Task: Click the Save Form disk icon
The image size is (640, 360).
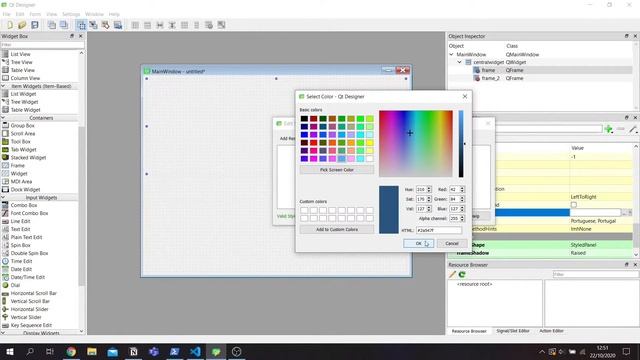Action: point(35,25)
